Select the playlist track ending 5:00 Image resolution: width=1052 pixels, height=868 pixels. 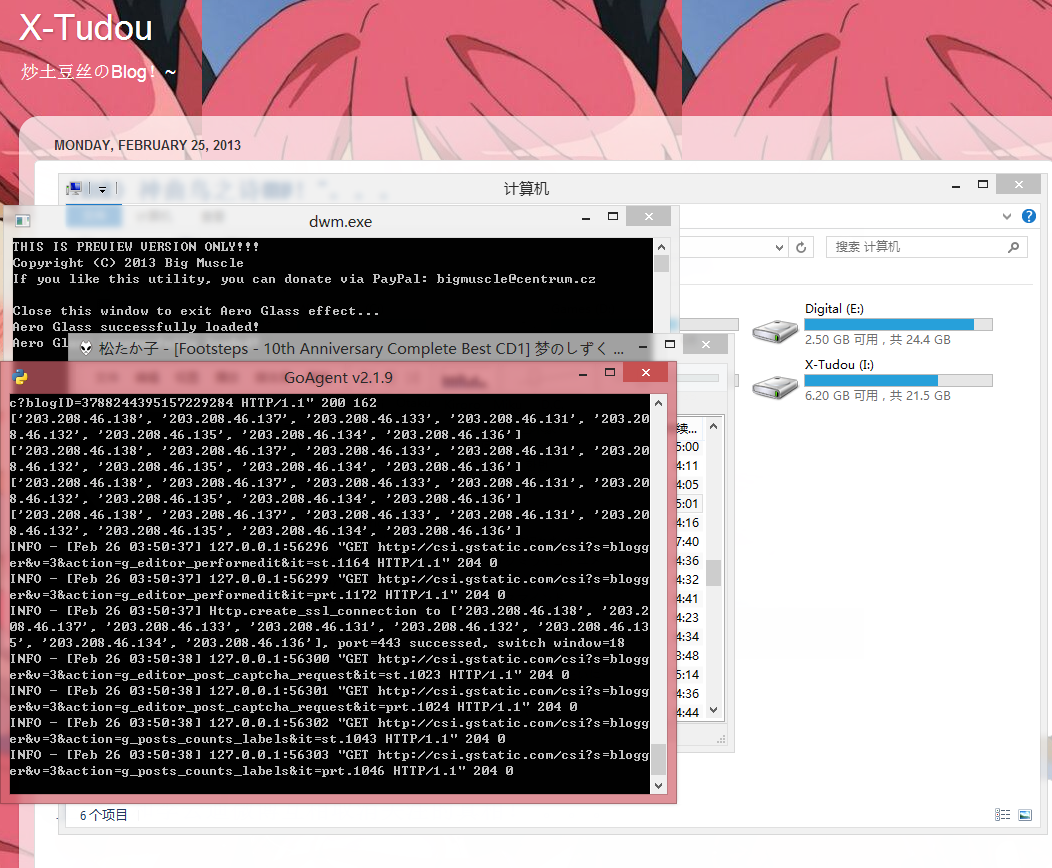(x=688, y=447)
